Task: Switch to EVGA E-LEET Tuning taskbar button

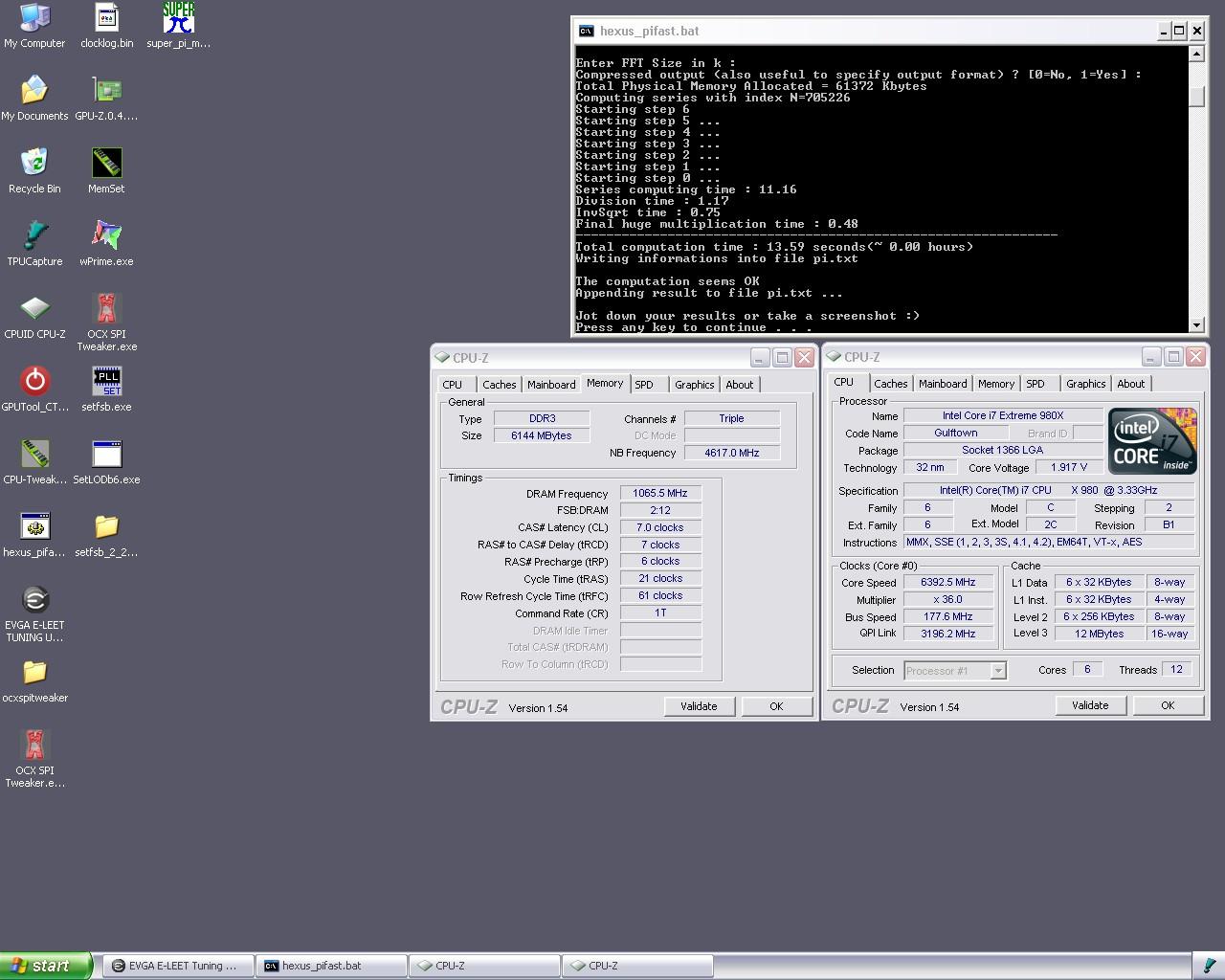Action: click(179, 966)
